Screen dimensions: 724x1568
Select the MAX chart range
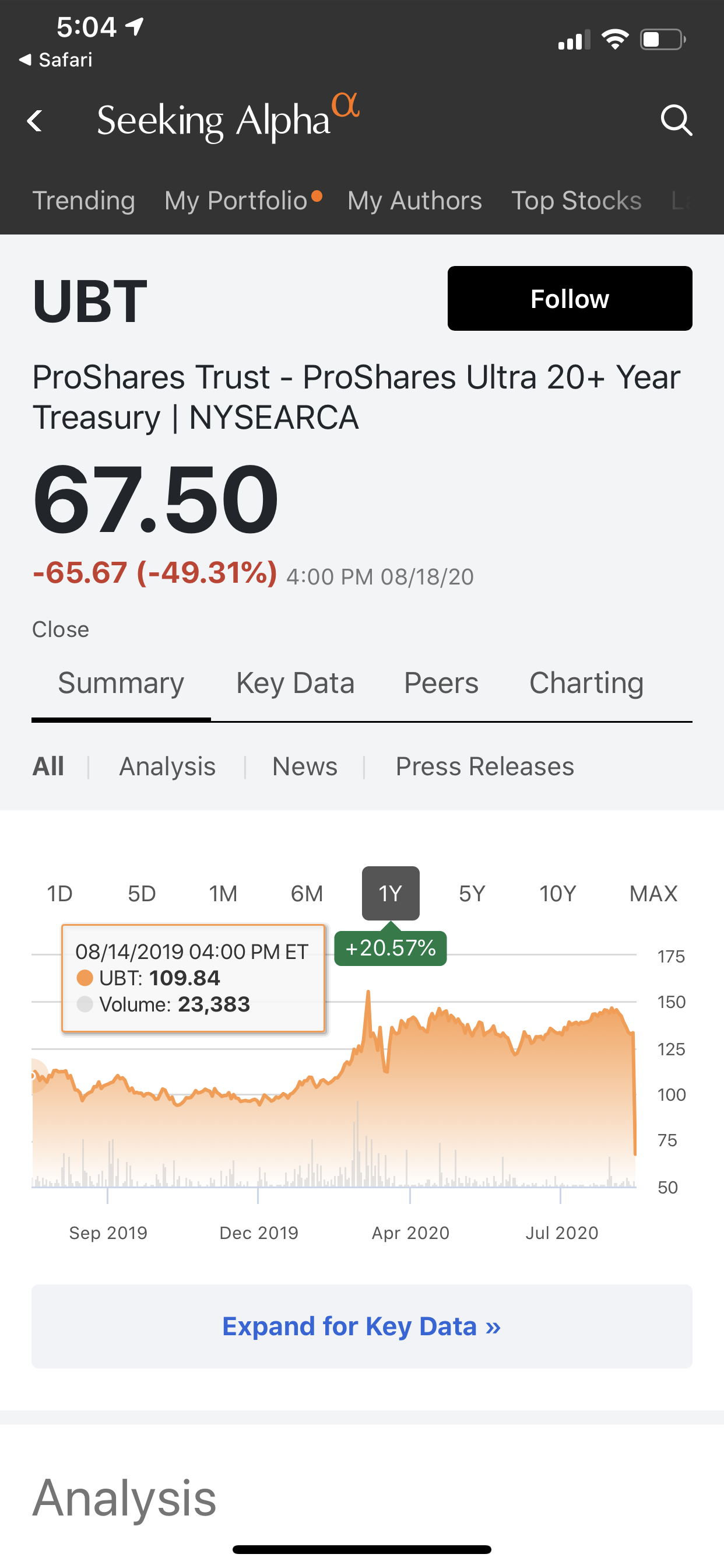[x=653, y=893]
